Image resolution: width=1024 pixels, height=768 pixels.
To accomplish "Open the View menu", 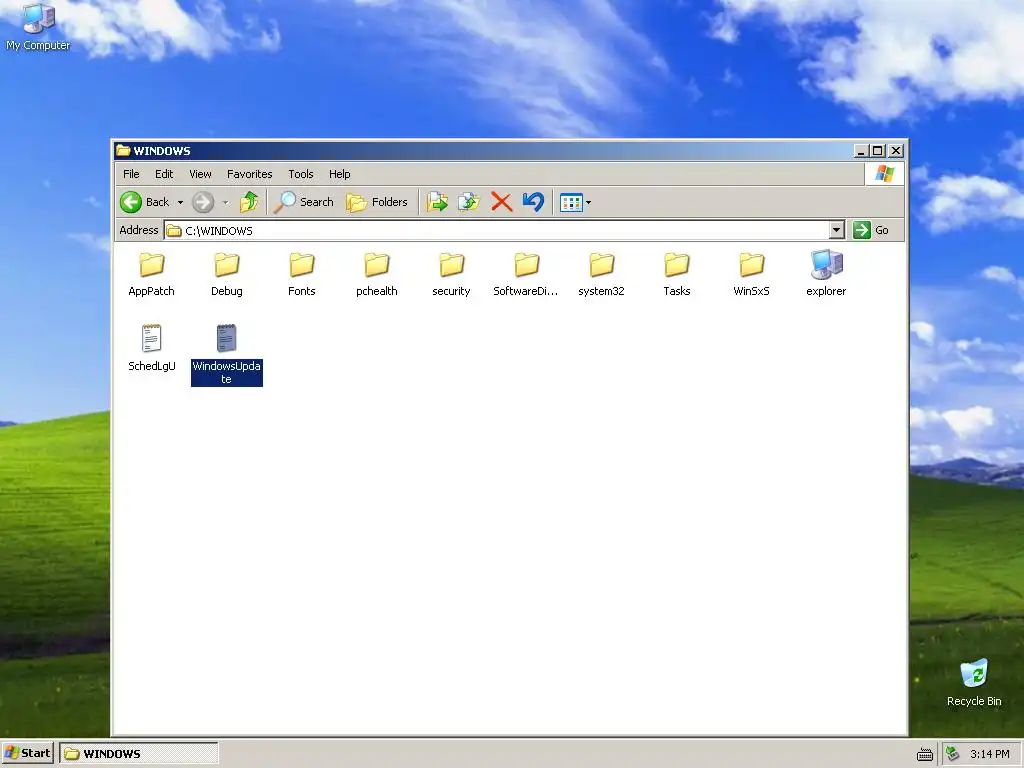I will [x=200, y=174].
